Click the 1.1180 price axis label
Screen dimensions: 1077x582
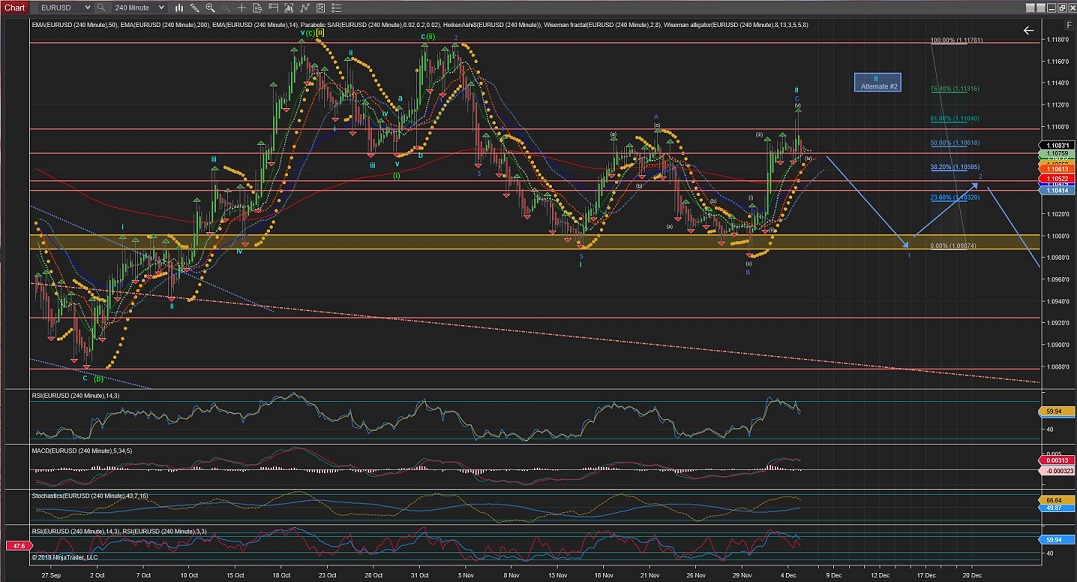point(1058,40)
